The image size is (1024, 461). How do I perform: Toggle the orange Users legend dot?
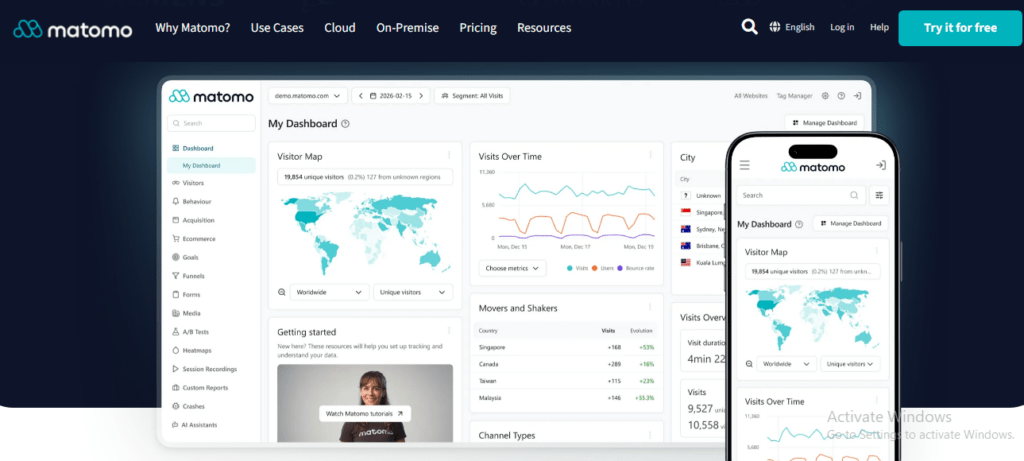pyautogui.click(x=595, y=268)
